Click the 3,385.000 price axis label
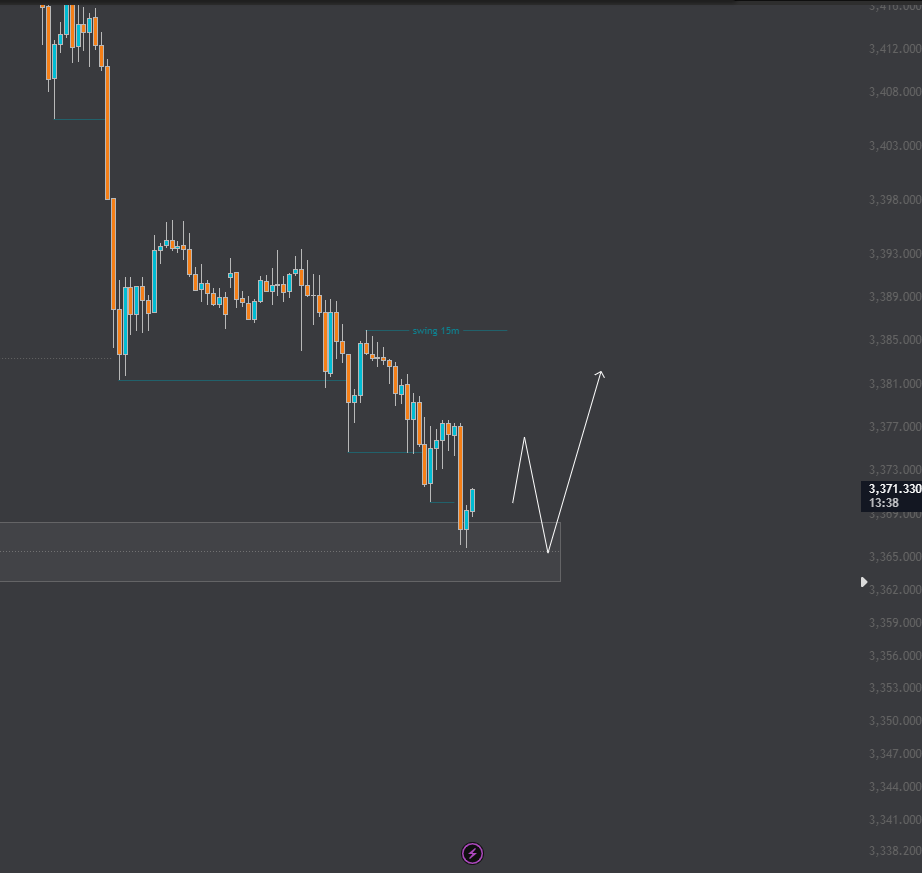The height and width of the screenshot is (873, 922). (x=894, y=340)
